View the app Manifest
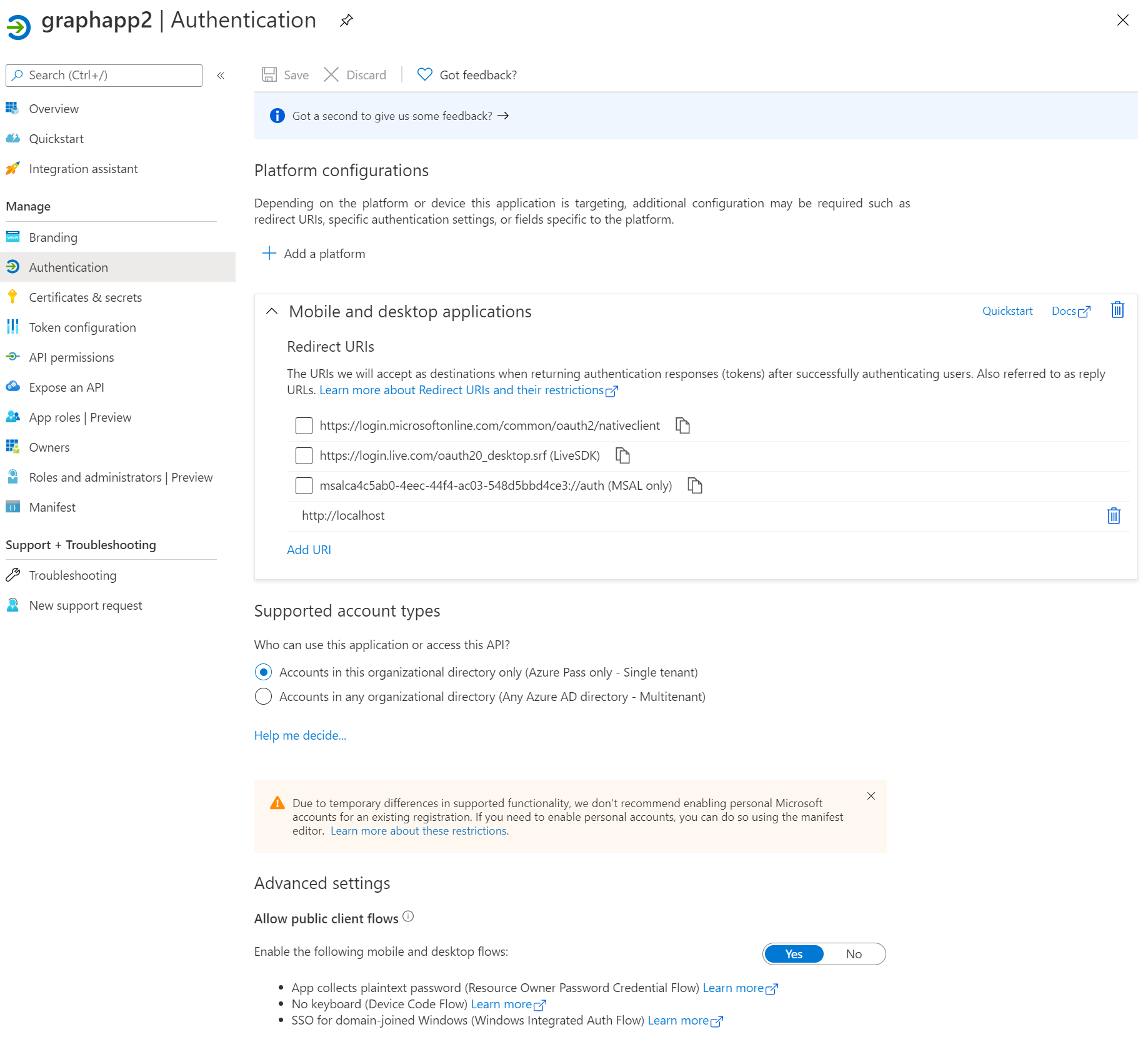 (x=52, y=507)
